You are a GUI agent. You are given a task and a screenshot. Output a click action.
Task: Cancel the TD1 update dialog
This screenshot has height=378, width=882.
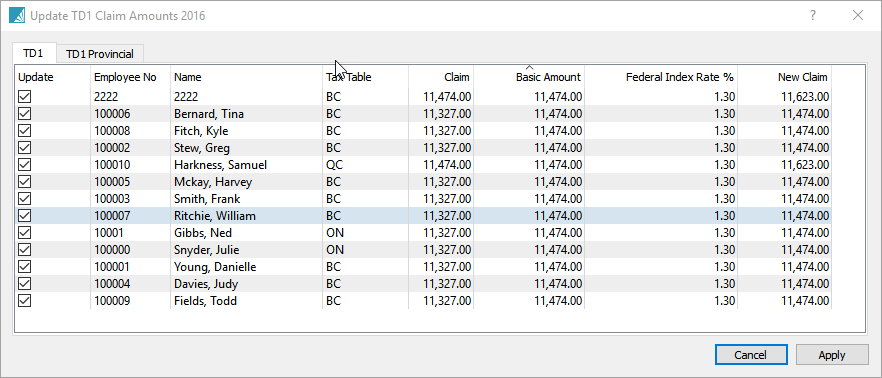point(750,355)
